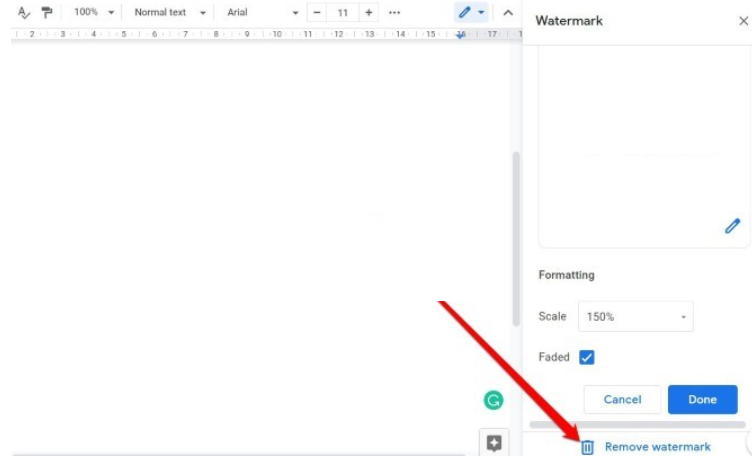Click the trash icon beside Remove watermark
The height and width of the screenshot is (456, 752).
588,447
